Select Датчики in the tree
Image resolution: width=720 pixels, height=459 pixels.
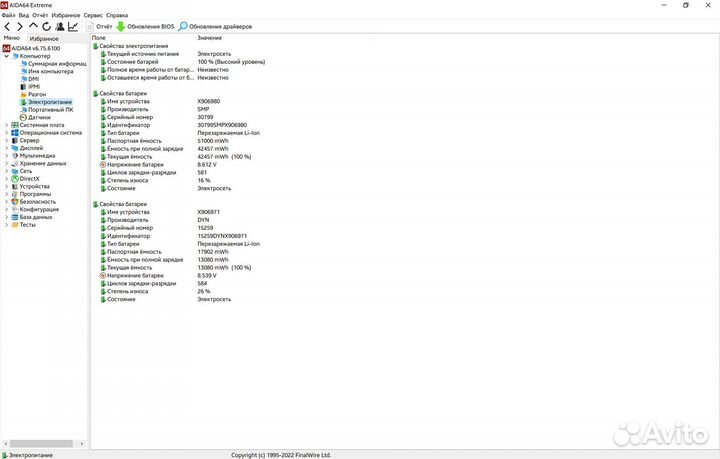pos(39,117)
